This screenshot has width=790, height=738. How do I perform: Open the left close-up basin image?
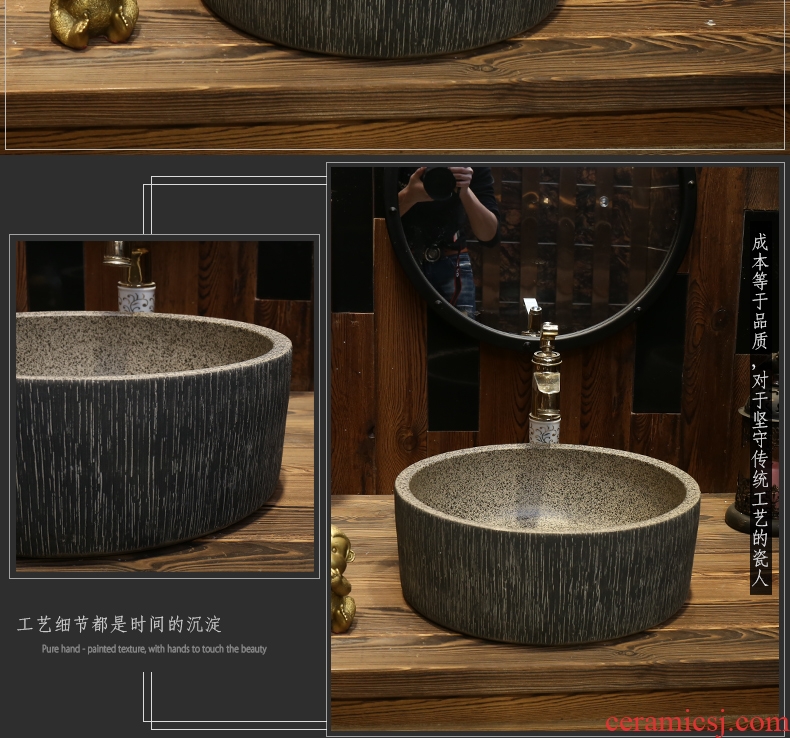(x=164, y=406)
